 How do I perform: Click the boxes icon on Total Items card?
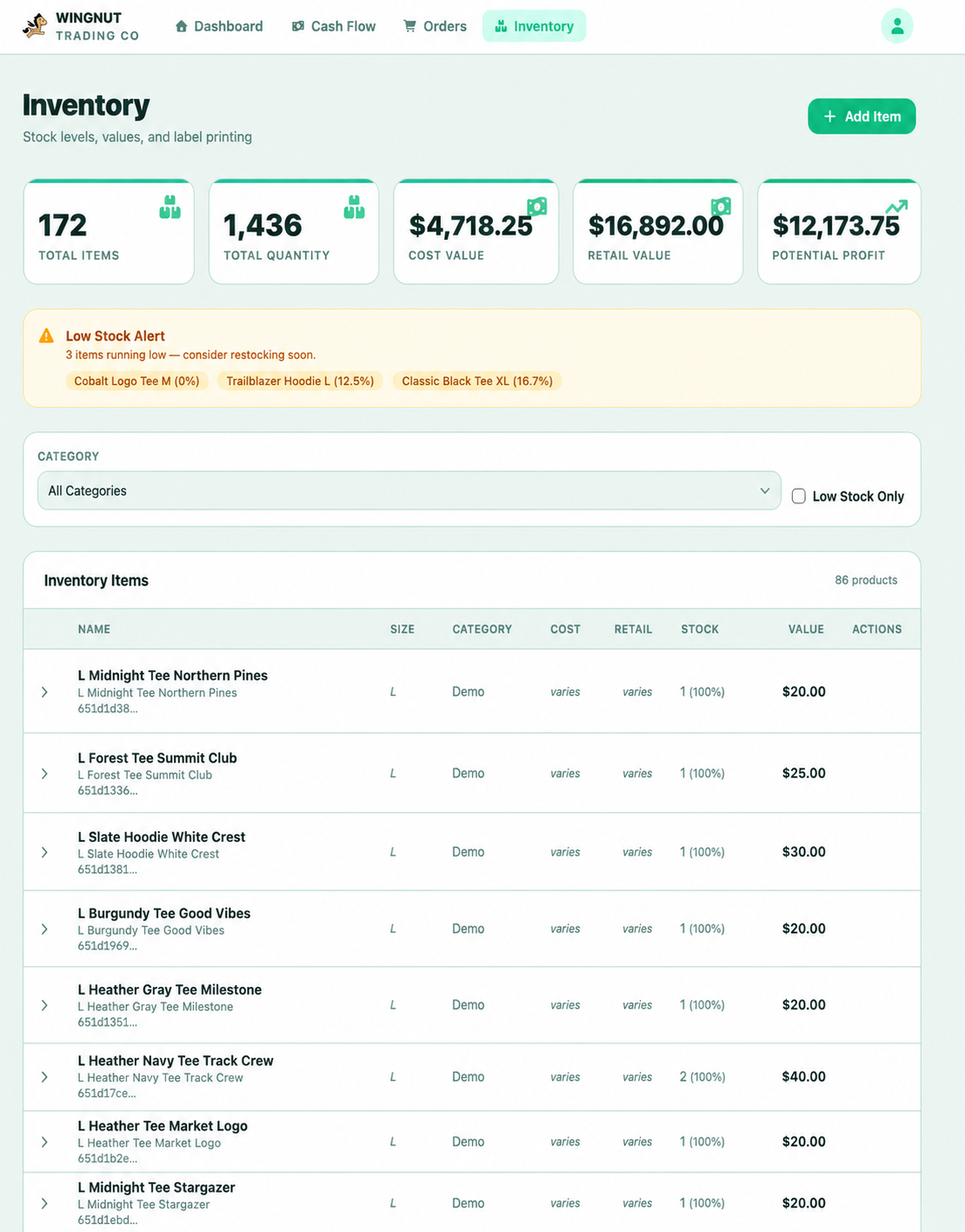click(170, 207)
